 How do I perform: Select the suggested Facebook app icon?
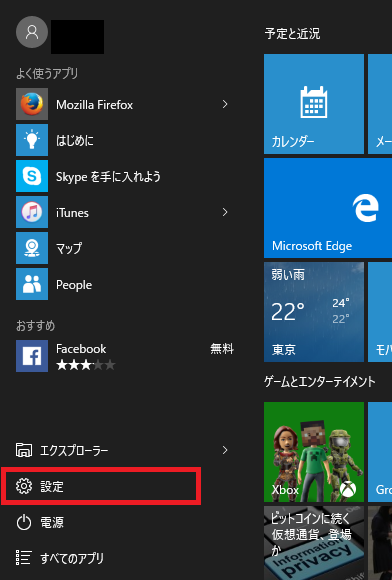coord(32,356)
